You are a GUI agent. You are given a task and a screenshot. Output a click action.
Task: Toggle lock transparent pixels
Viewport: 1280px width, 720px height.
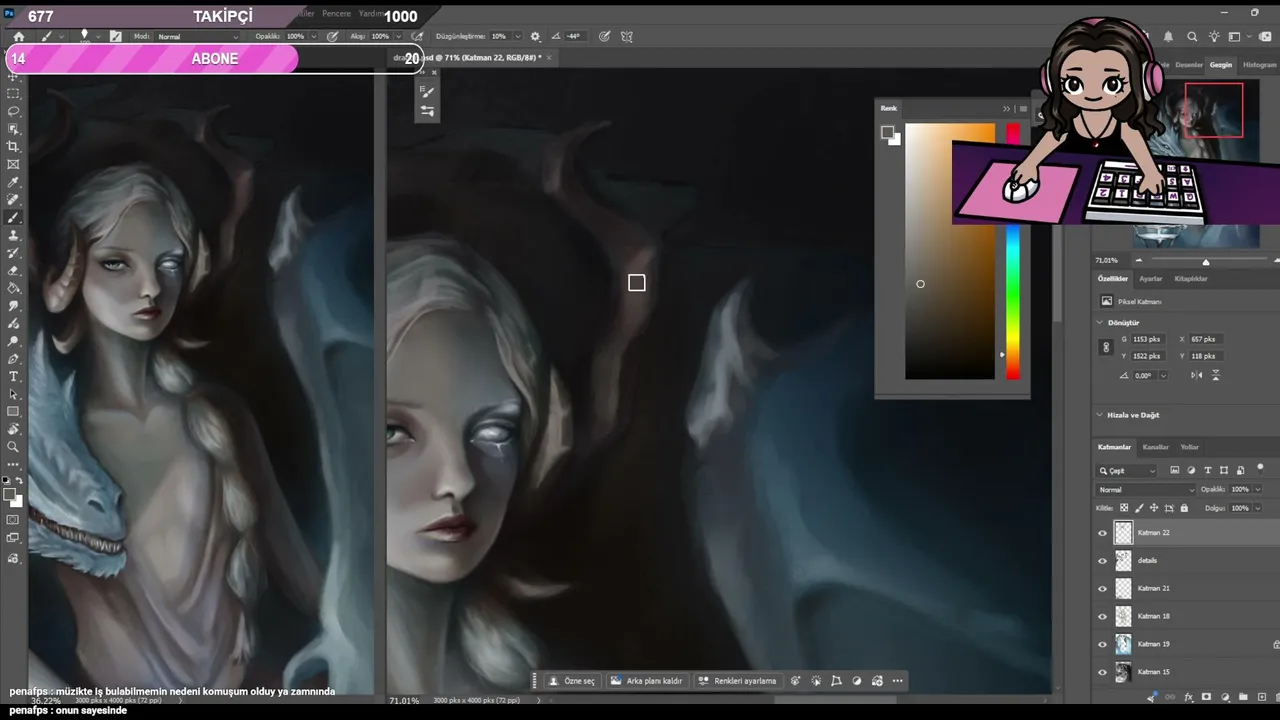1125,508
